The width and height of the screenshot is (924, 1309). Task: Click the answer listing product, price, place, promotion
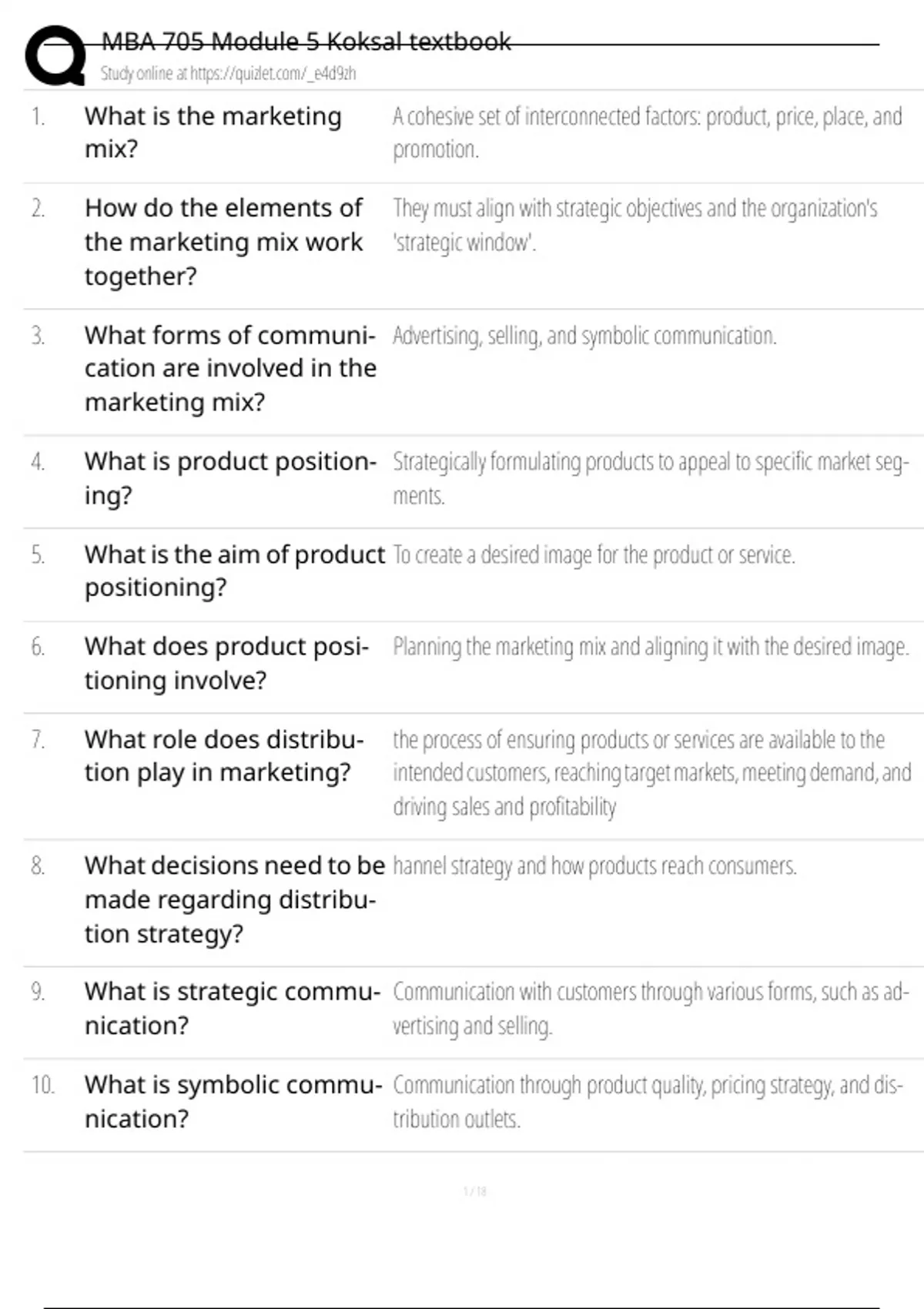pos(647,132)
